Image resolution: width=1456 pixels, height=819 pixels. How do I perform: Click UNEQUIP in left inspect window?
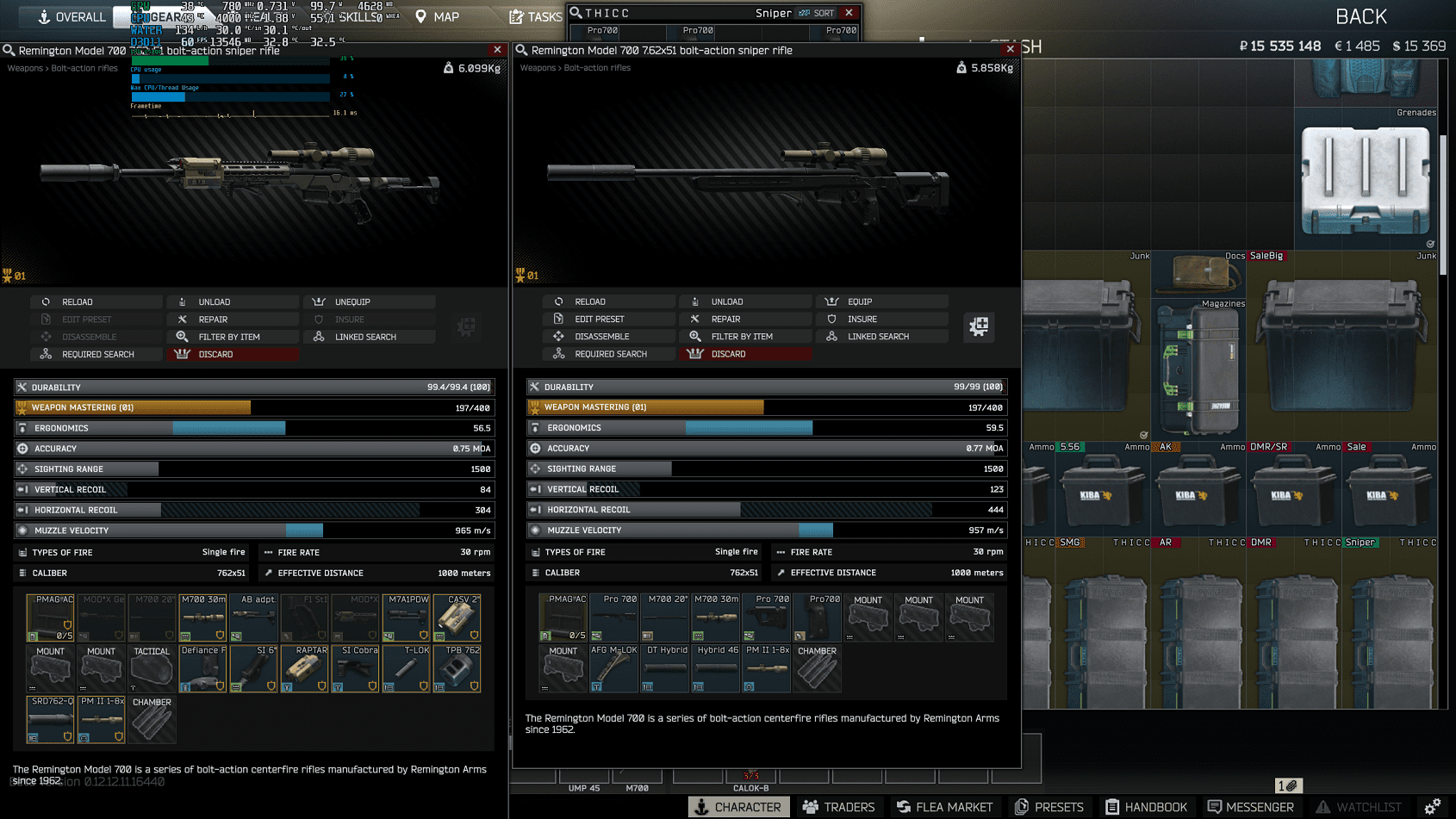tap(369, 301)
